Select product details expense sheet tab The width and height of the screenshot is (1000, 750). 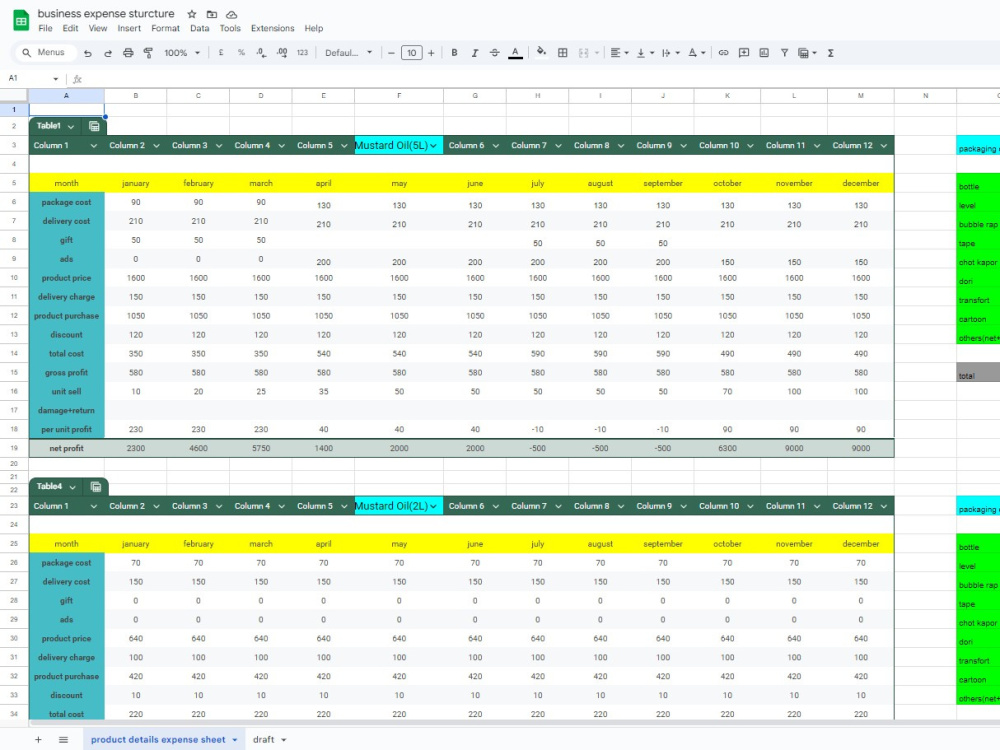click(x=158, y=740)
